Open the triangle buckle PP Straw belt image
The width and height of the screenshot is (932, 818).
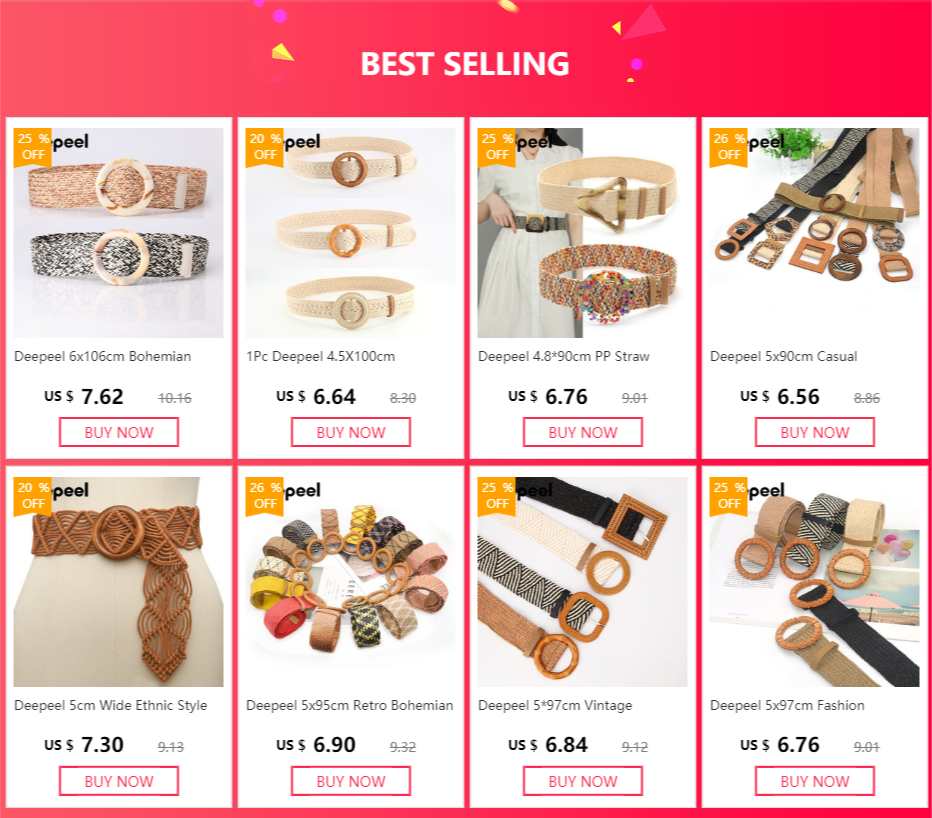(582, 233)
